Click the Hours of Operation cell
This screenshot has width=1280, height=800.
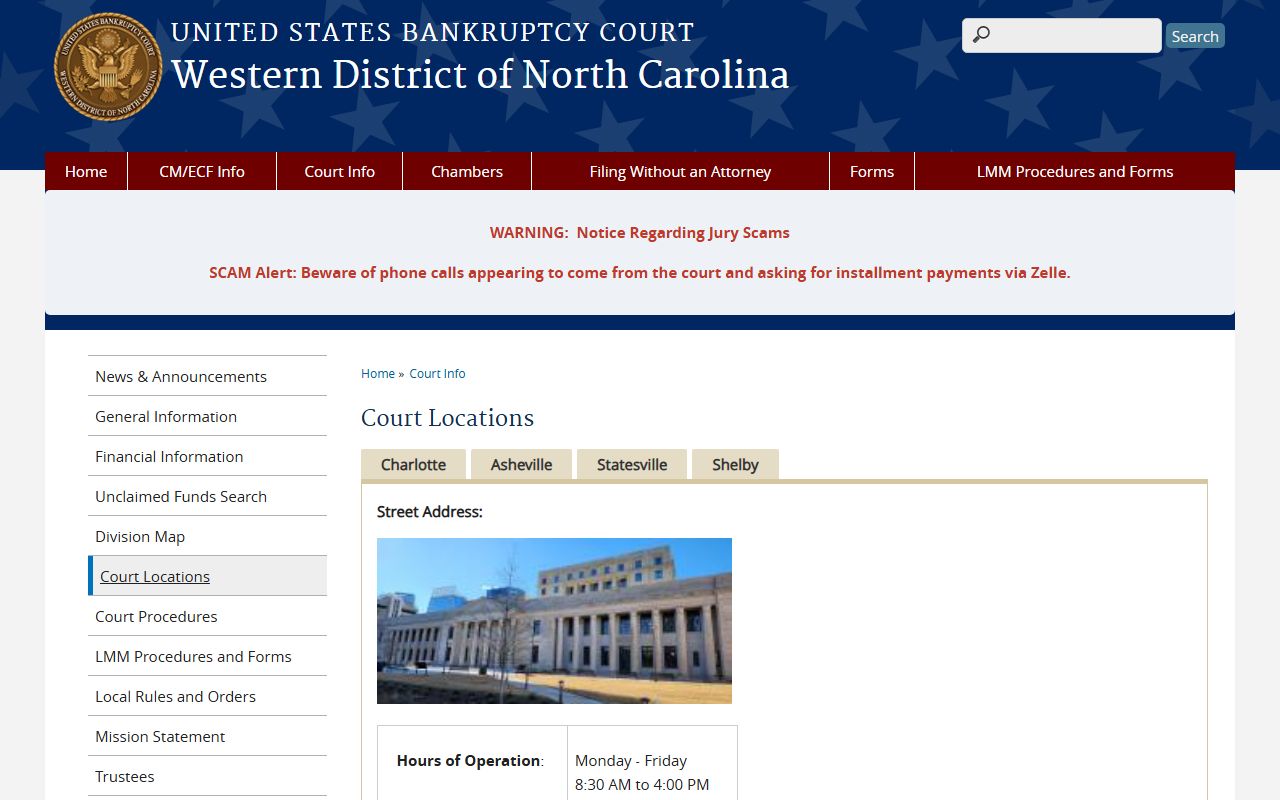(472, 762)
